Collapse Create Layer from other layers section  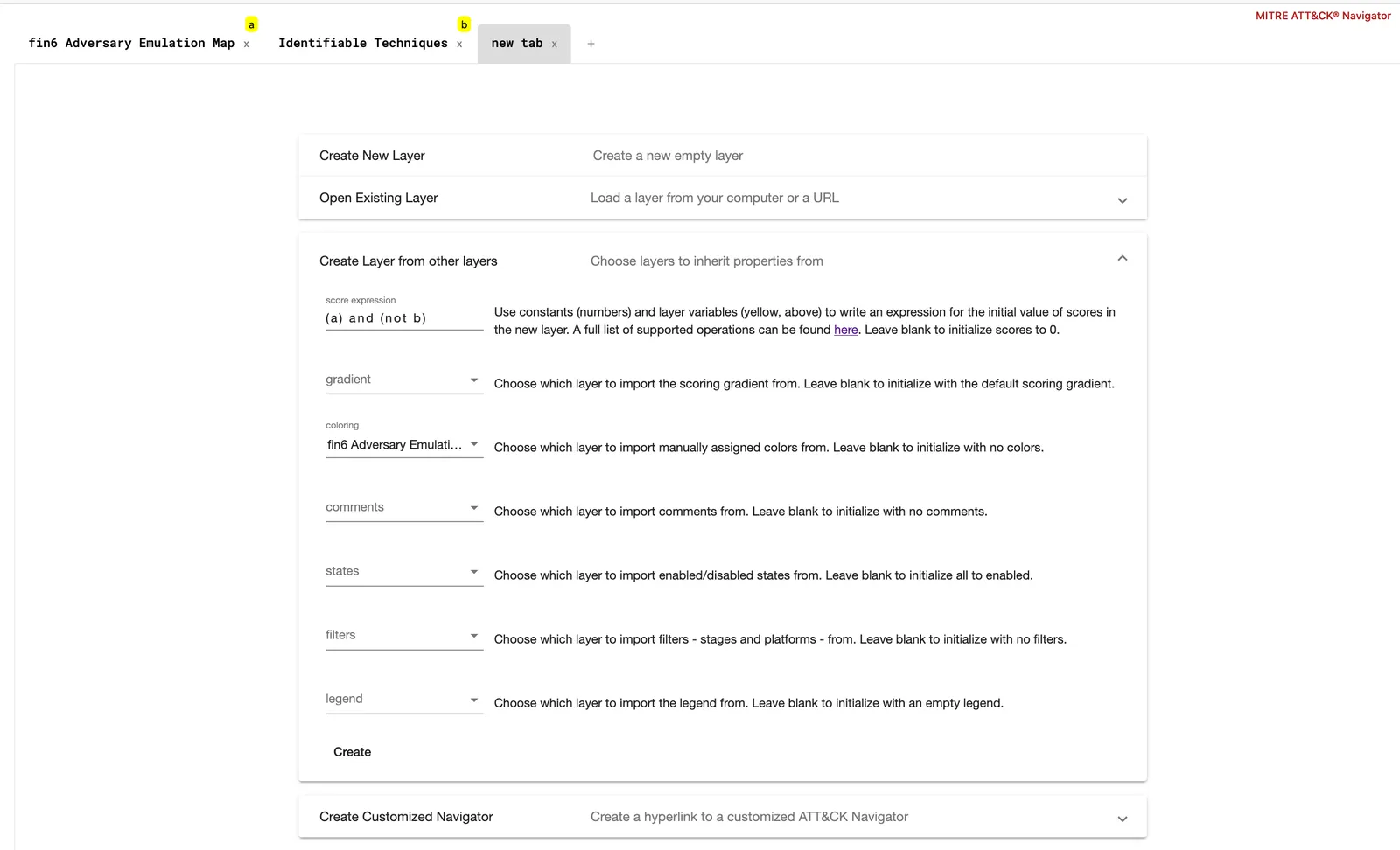click(x=1123, y=259)
